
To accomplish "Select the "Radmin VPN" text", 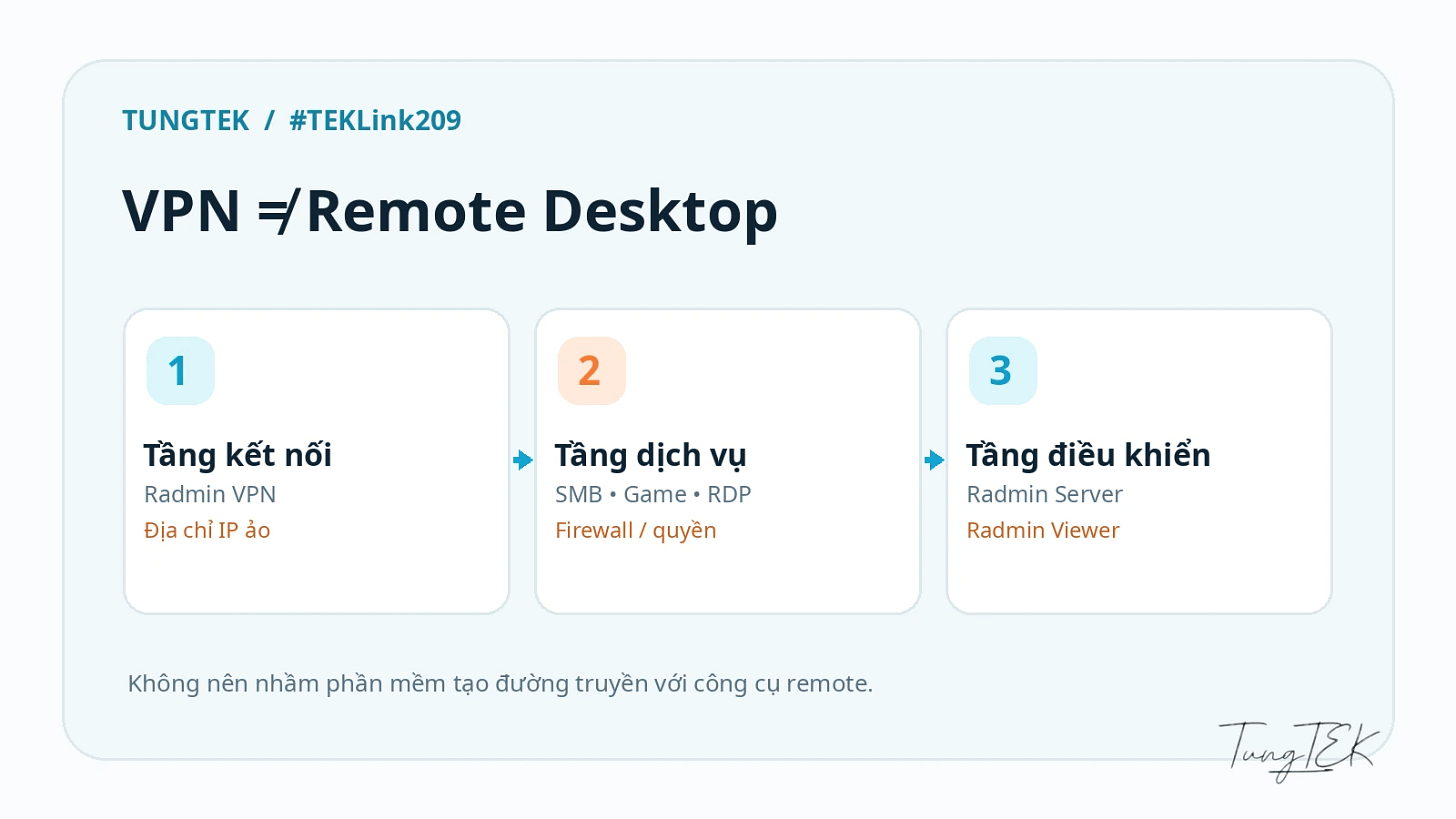I will 210,494.
